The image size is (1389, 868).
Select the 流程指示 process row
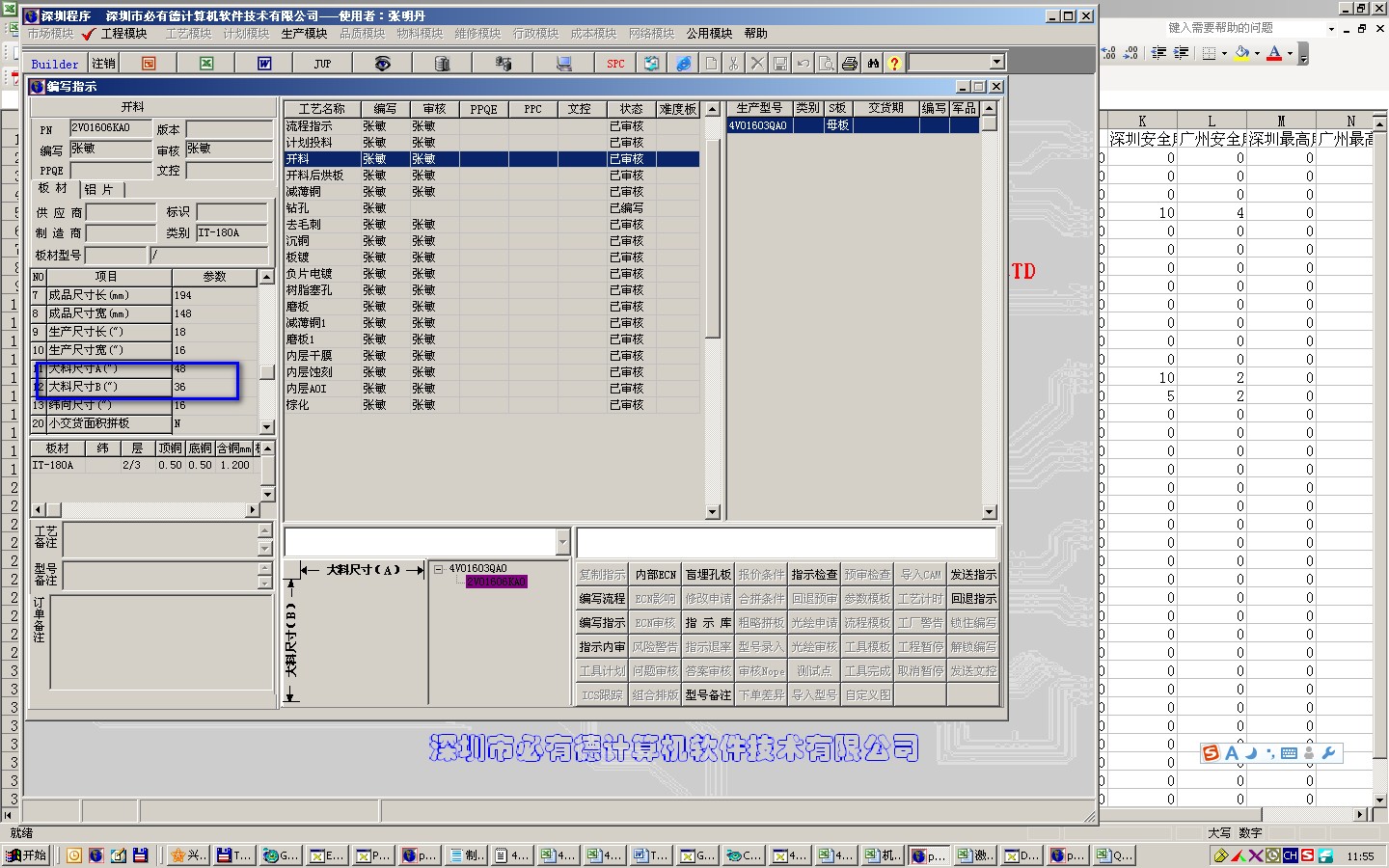pos(492,126)
